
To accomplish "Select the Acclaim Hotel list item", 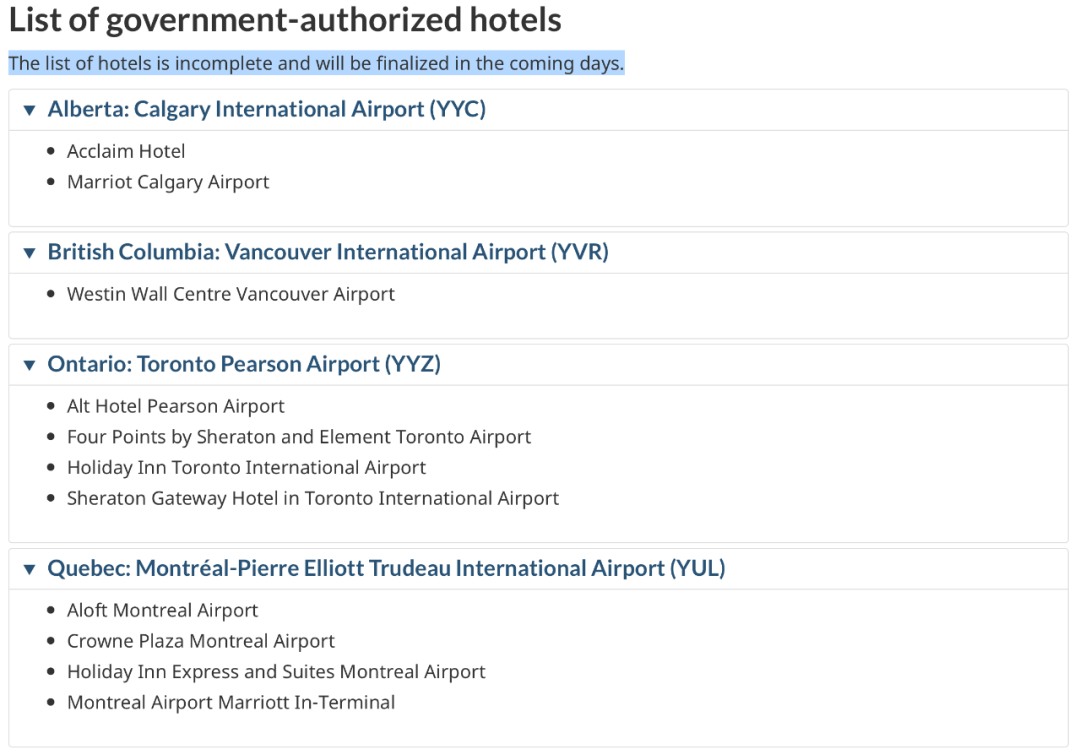I will 126,151.
